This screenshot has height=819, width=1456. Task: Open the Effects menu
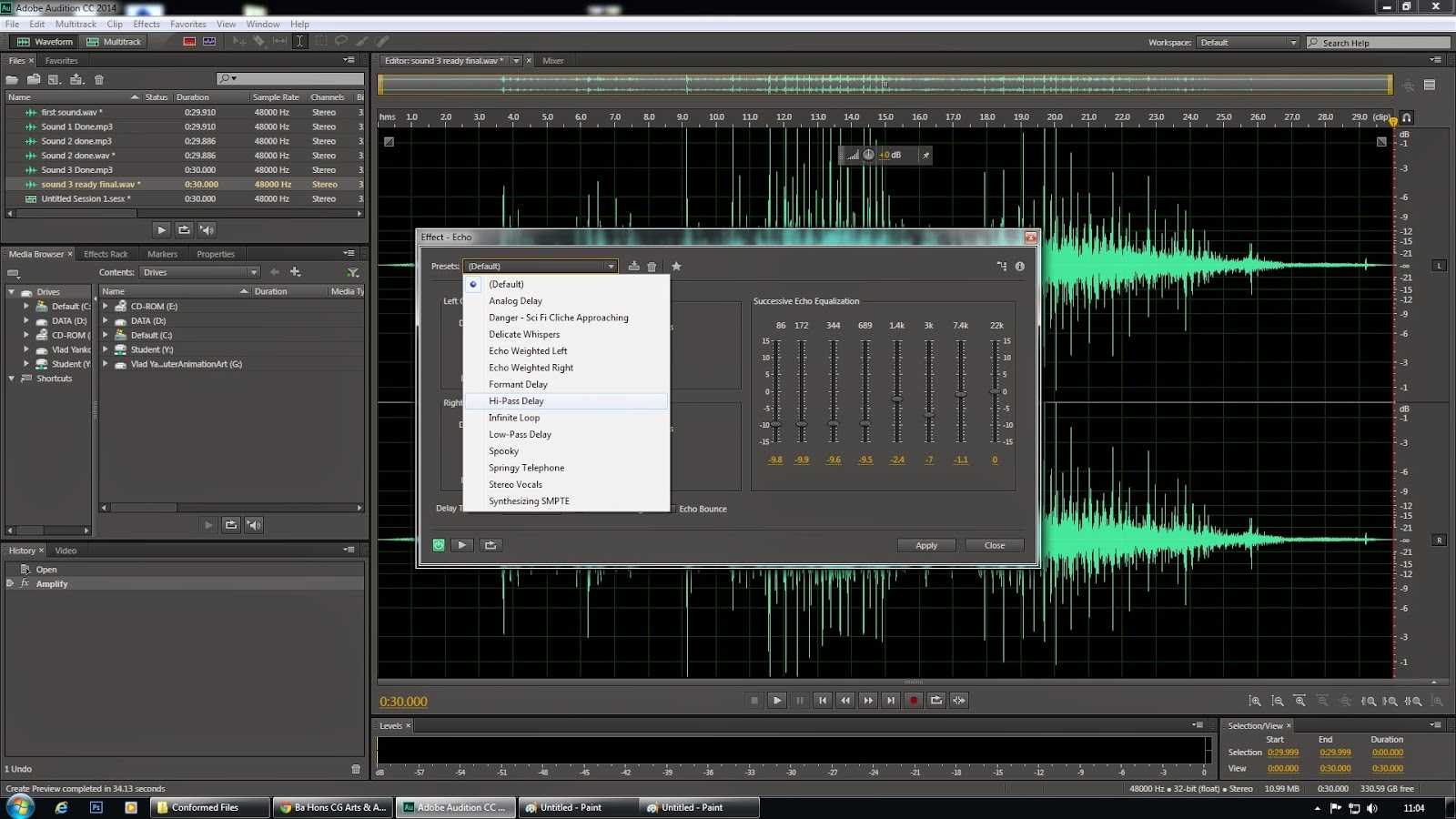pos(147,24)
